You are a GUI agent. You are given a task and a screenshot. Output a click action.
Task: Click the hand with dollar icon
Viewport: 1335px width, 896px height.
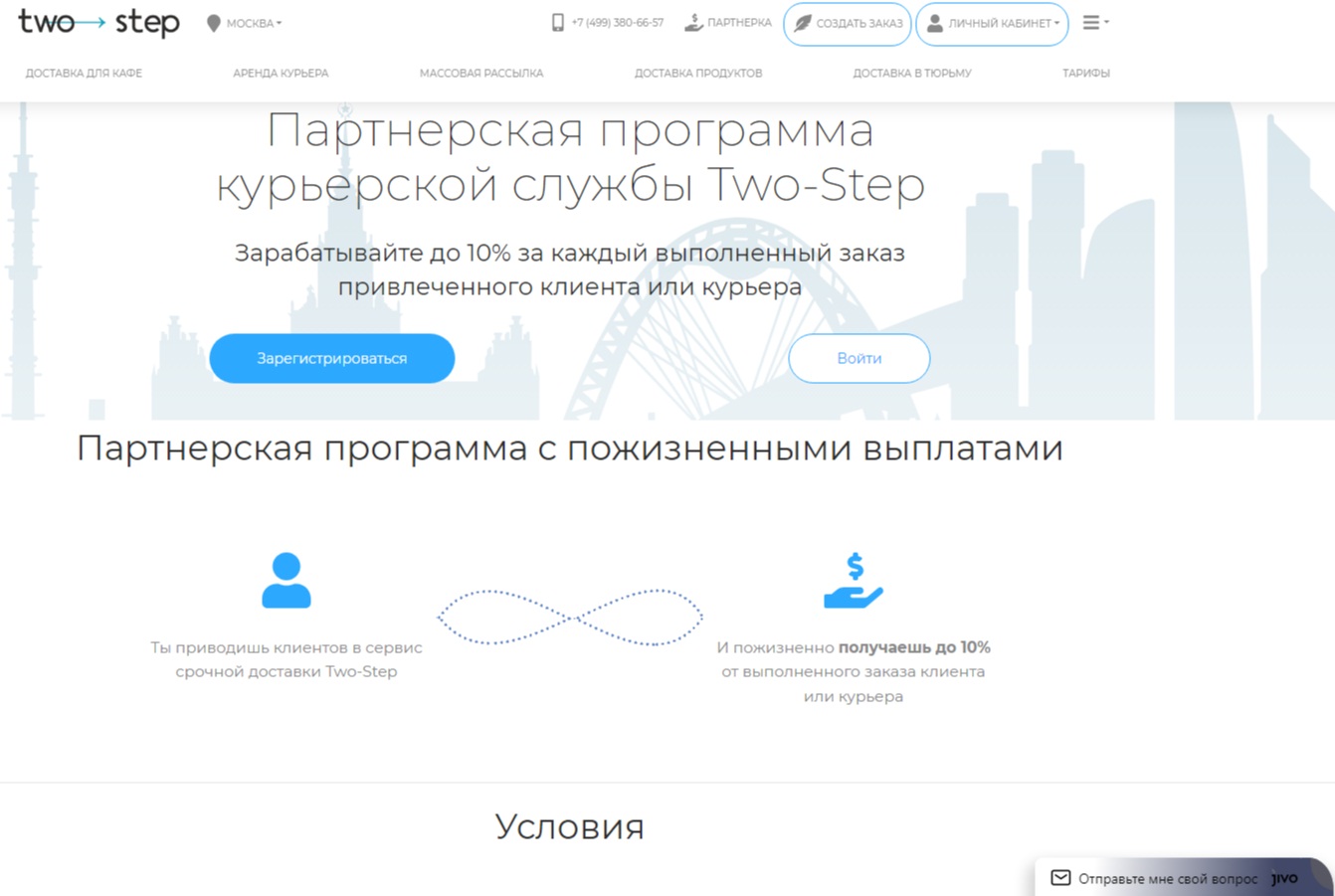tap(854, 581)
